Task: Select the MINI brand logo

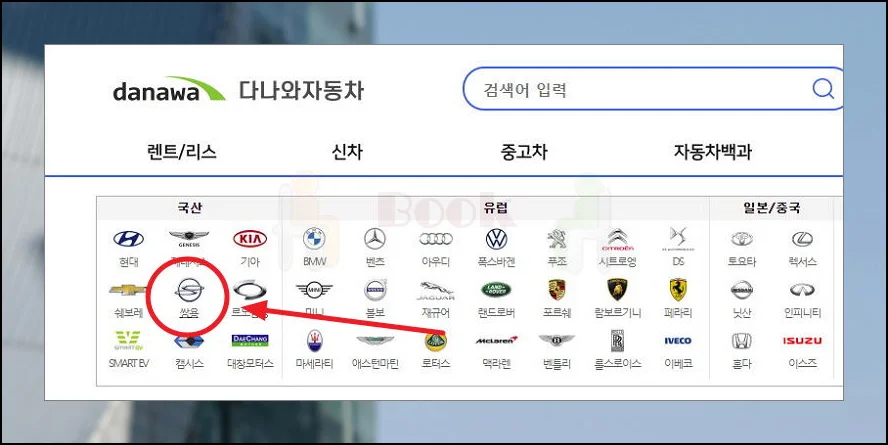Action: 314,290
